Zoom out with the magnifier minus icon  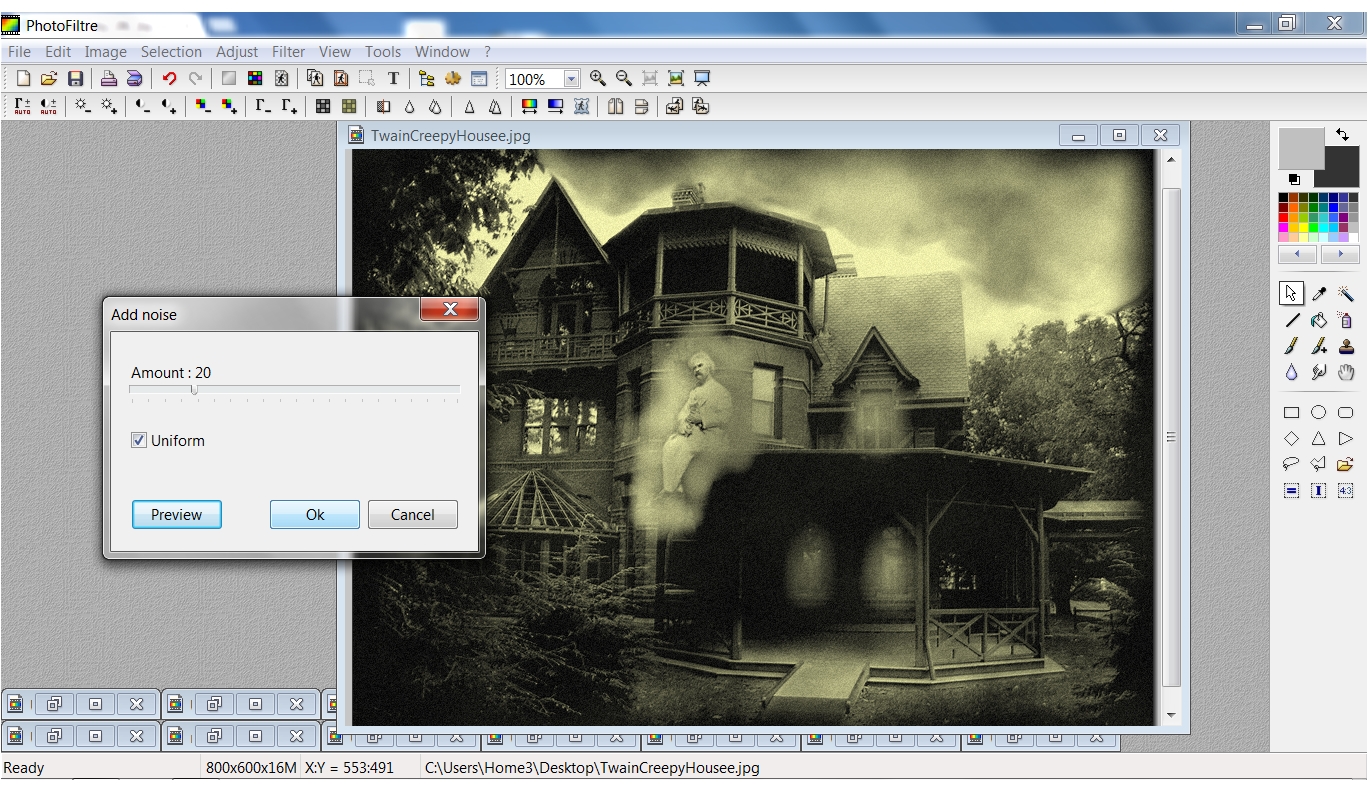[x=624, y=79]
